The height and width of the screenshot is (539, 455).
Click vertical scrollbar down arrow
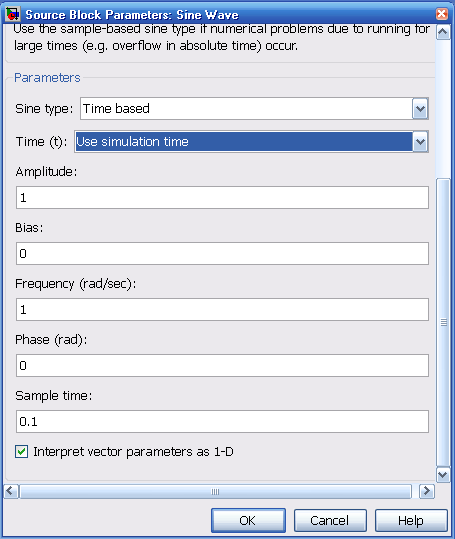[x=443, y=475]
